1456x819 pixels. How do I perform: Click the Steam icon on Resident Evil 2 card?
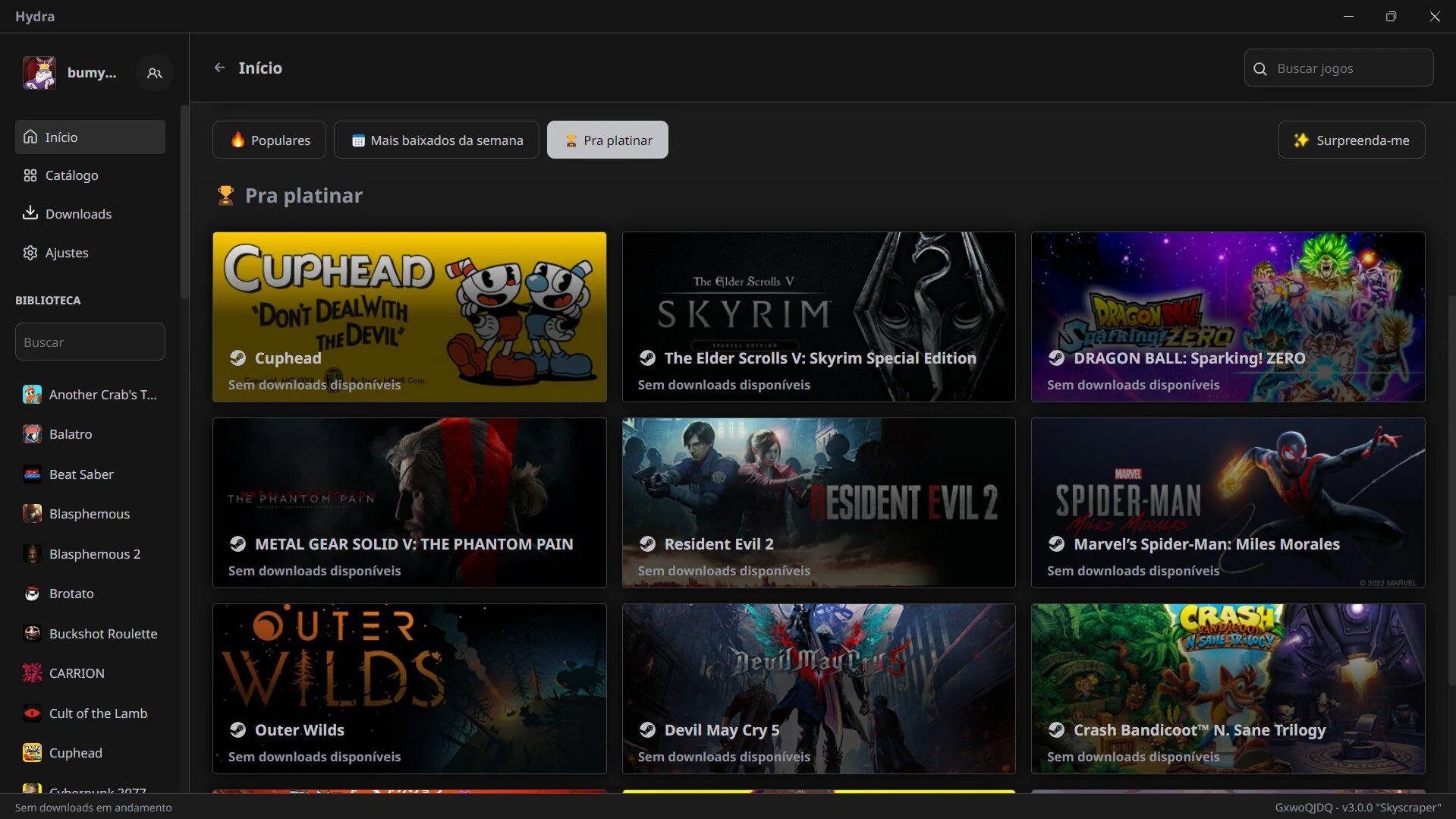(647, 543)
